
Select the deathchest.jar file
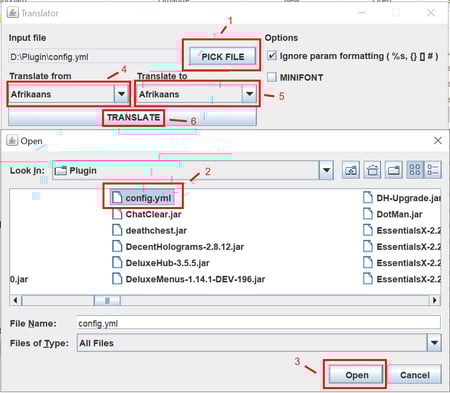click(149, 230)
